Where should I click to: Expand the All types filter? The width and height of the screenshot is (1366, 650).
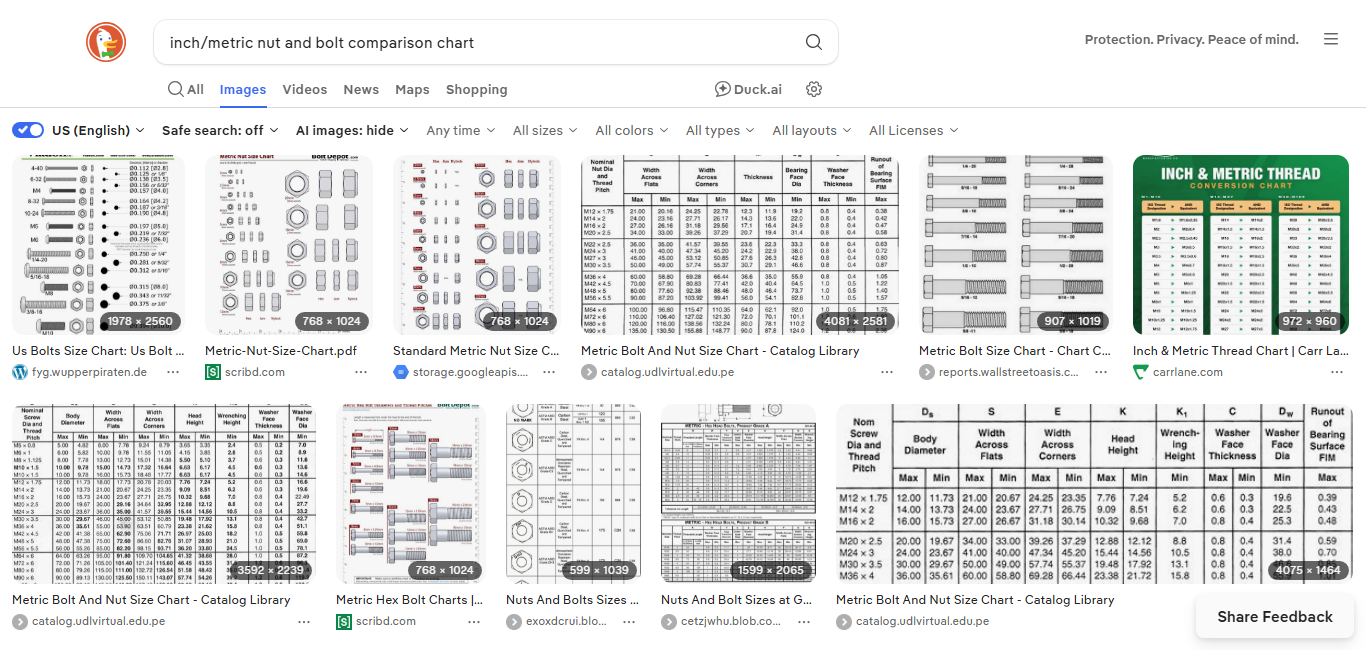click(720, 130)
